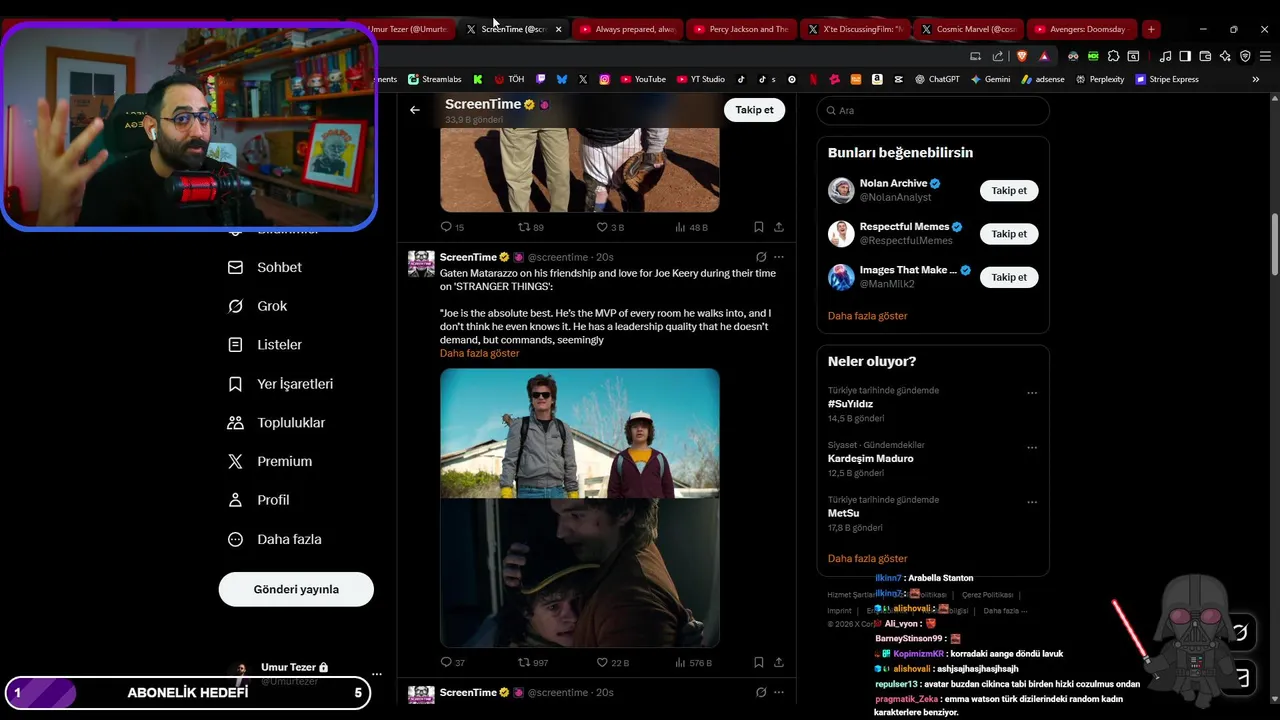
Task: Click Grok explain icon on Gaten Matarazzo post
Action: click(761, 257)
